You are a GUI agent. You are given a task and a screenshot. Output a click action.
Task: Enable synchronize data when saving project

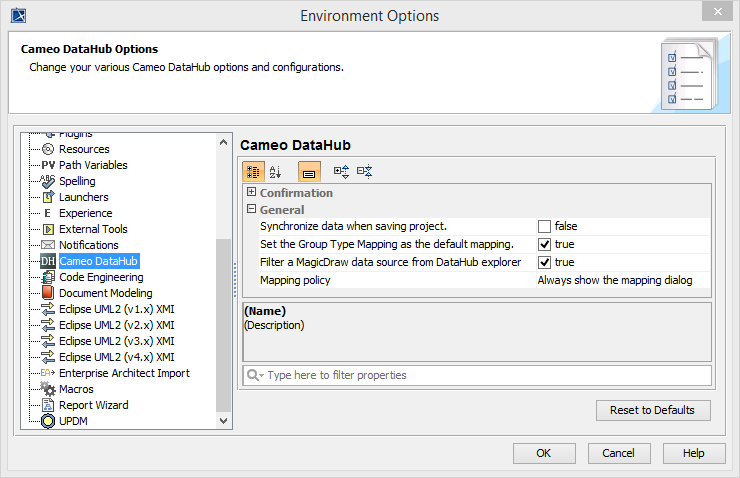click(545, 226)
